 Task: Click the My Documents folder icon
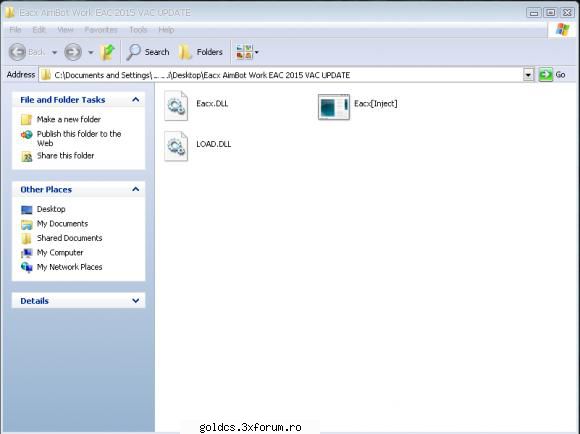click(x=27, y=224)
